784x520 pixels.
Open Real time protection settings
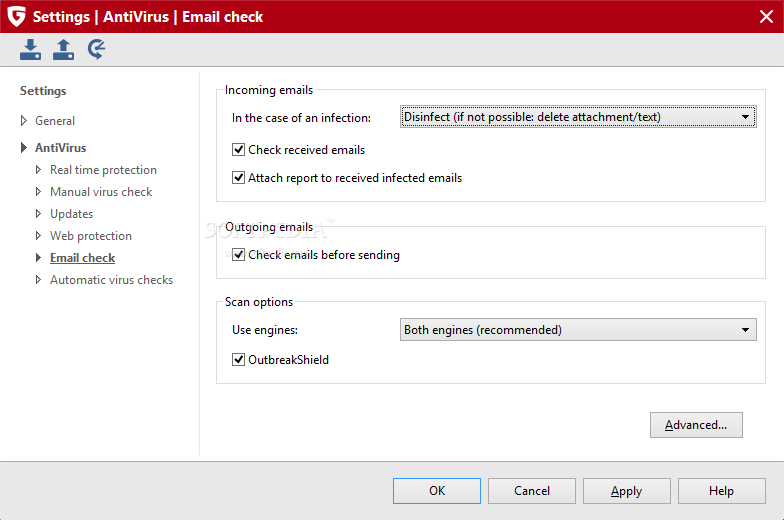point(104,170)
